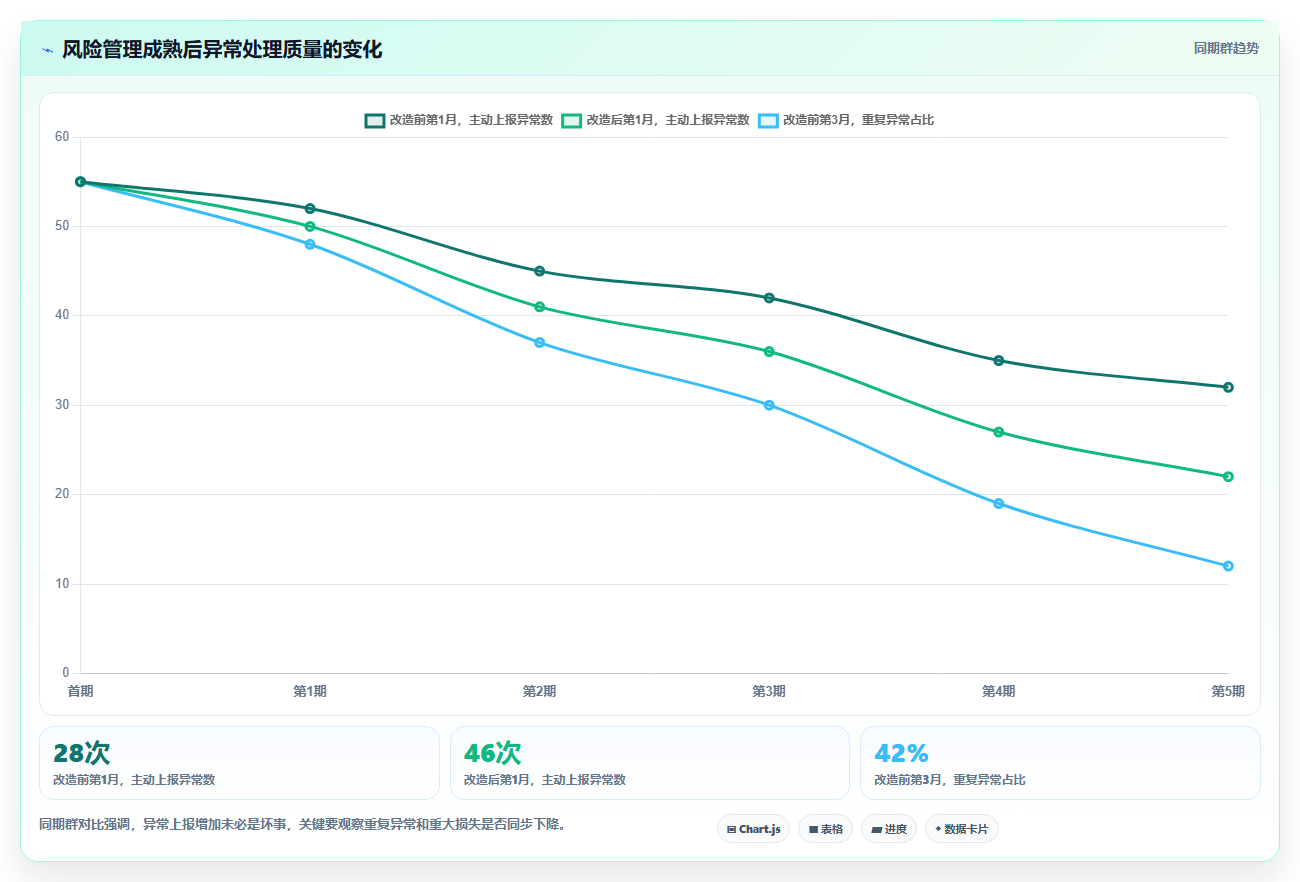Click green data point at 第4期

(998, 432)
